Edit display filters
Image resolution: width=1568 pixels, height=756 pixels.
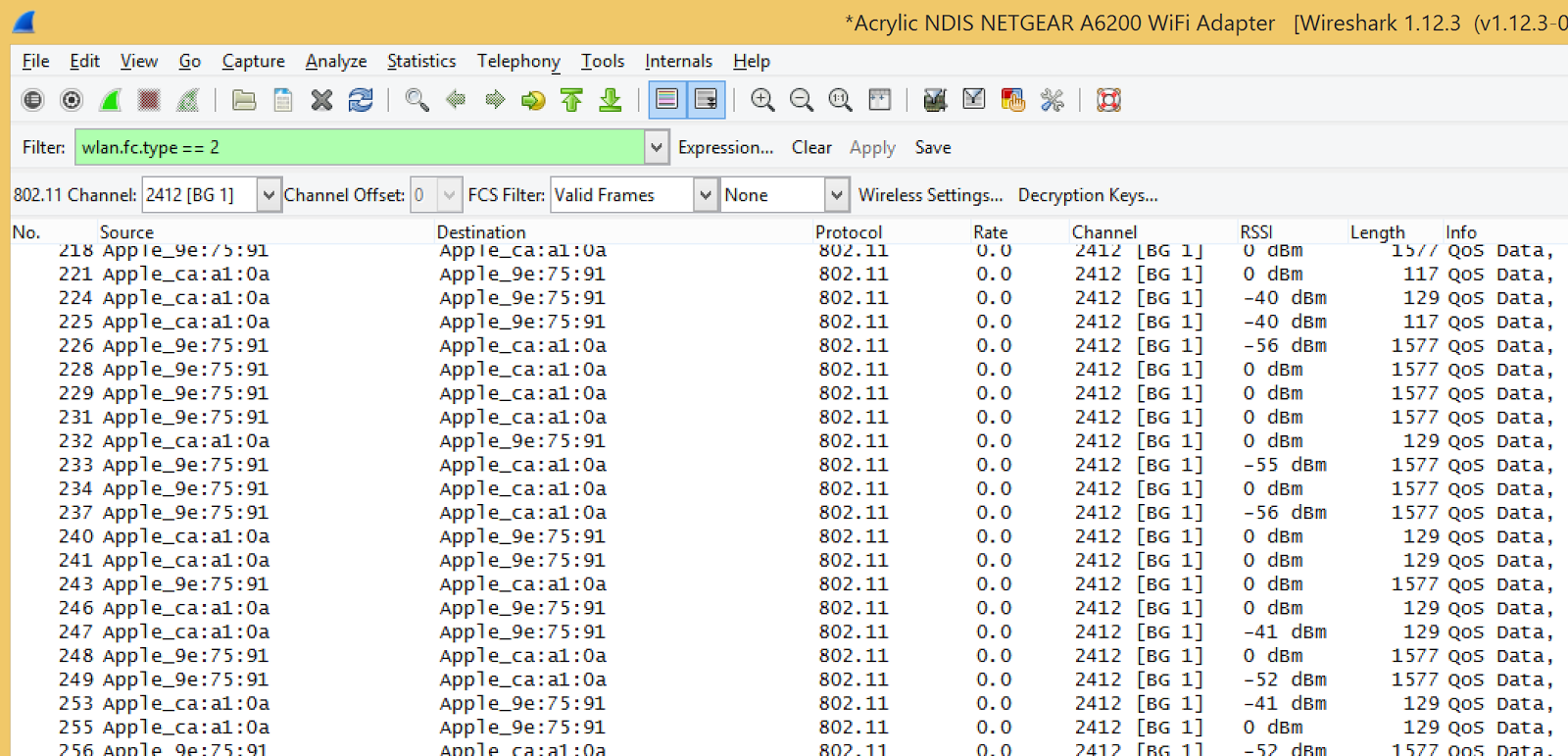(974, 100)
